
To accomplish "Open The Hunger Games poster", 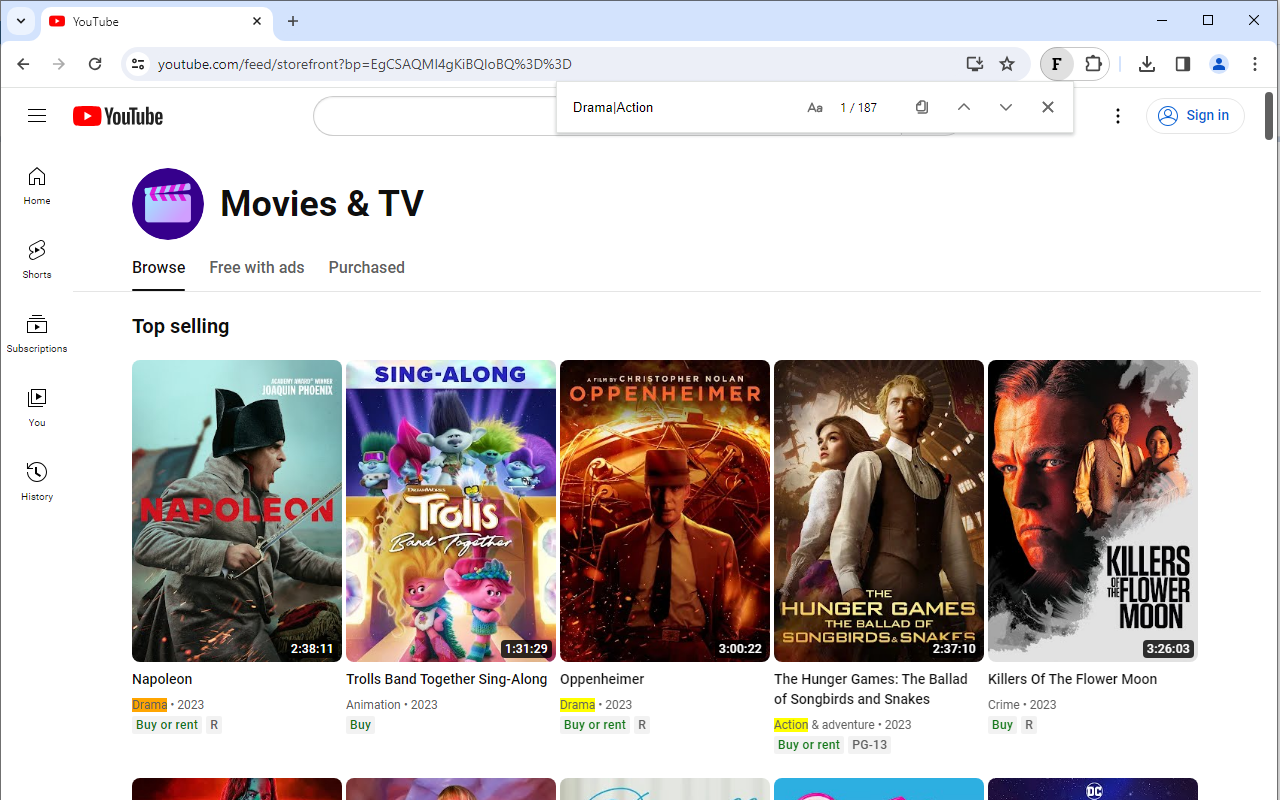I will coord(879,511).
